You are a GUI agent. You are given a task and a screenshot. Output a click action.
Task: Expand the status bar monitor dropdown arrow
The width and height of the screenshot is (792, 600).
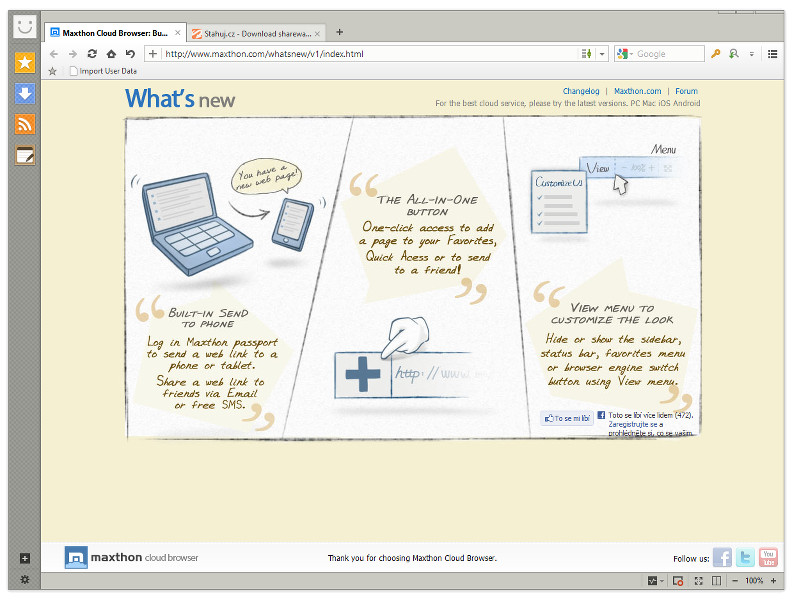click(x=661, y=581)
